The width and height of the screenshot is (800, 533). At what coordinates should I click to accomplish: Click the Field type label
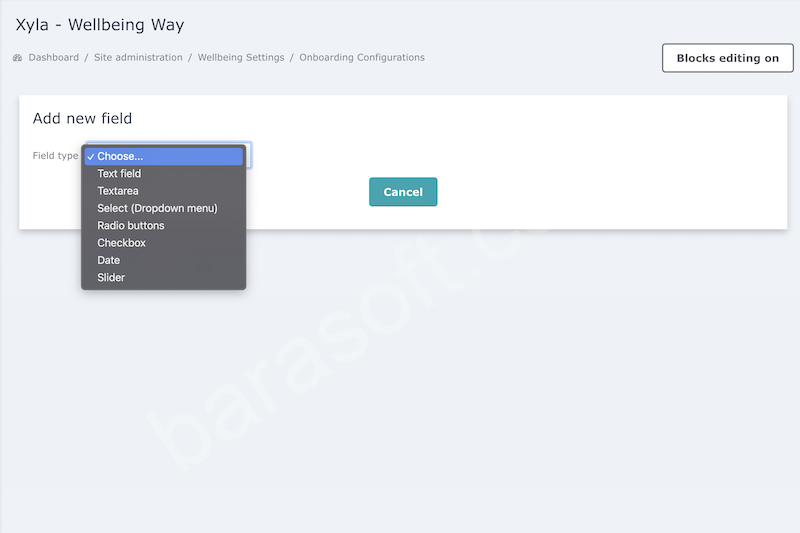pyautogui.click(x=55, y=156)
